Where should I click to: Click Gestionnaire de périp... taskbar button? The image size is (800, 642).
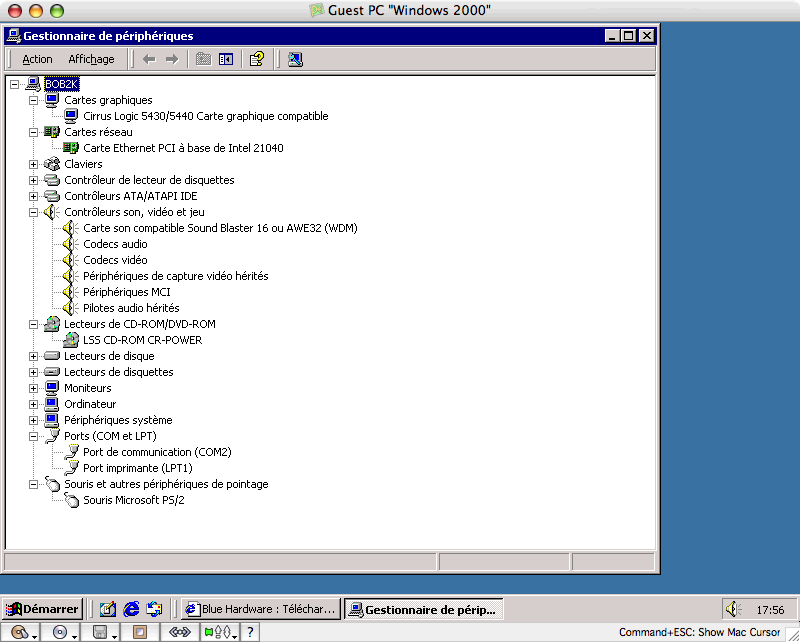423,609
